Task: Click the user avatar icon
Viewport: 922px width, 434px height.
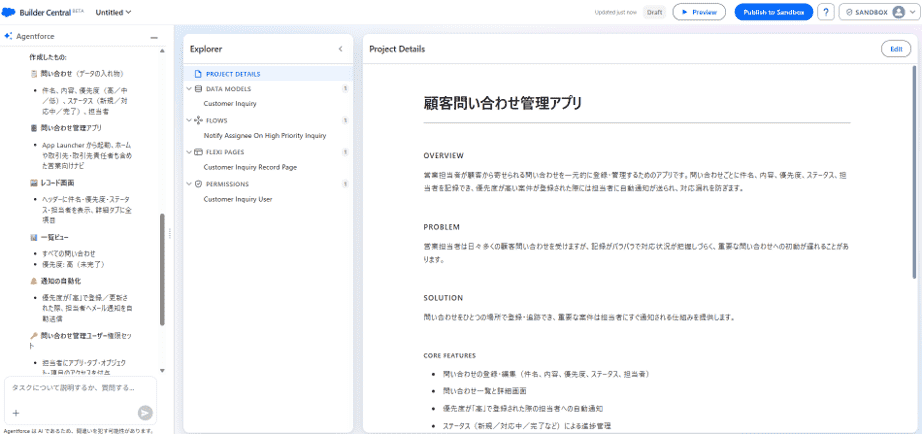Action: pos(898,12)
